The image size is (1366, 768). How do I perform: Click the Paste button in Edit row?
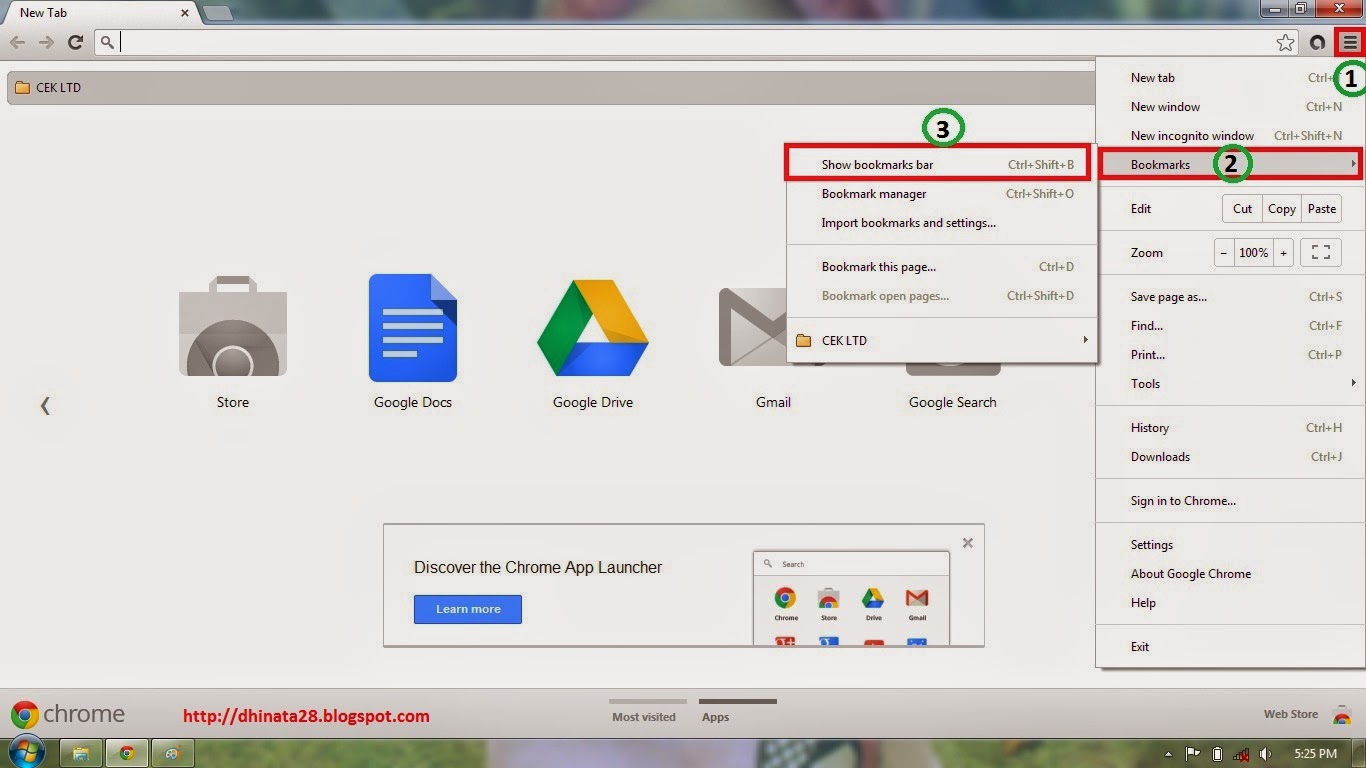click(1321, 208)
